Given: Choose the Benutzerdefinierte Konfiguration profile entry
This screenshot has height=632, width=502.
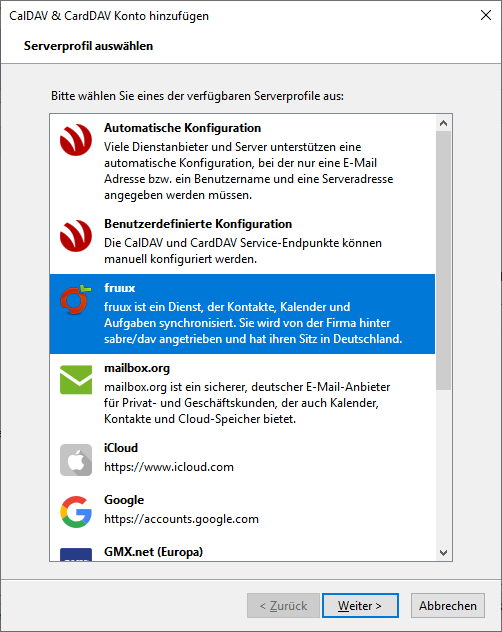Looking at the screenshot, I should coord(242,242).
